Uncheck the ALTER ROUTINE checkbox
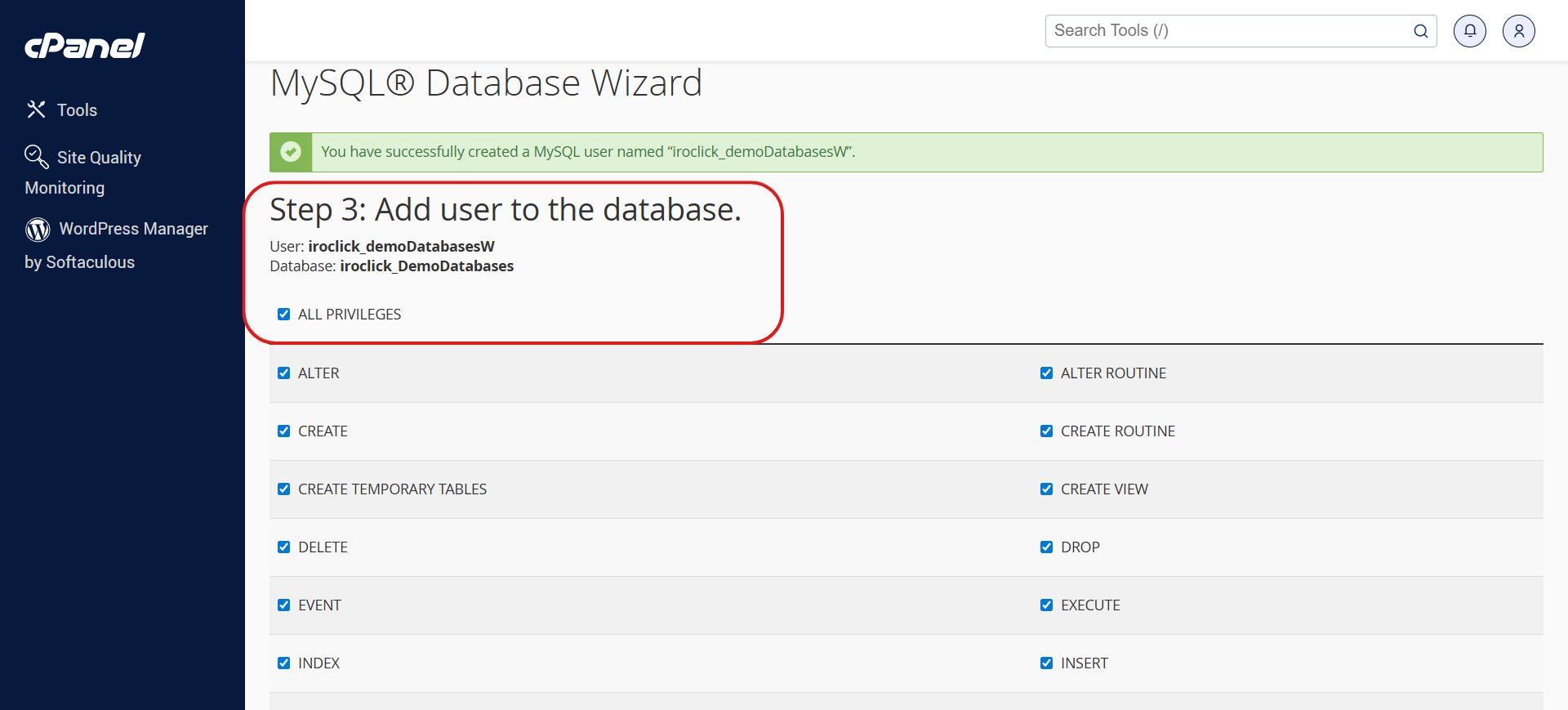 [x=1046, y=373]
